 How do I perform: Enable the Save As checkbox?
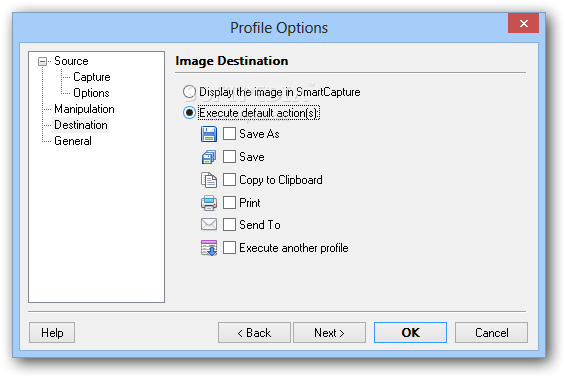pos(229,134)
